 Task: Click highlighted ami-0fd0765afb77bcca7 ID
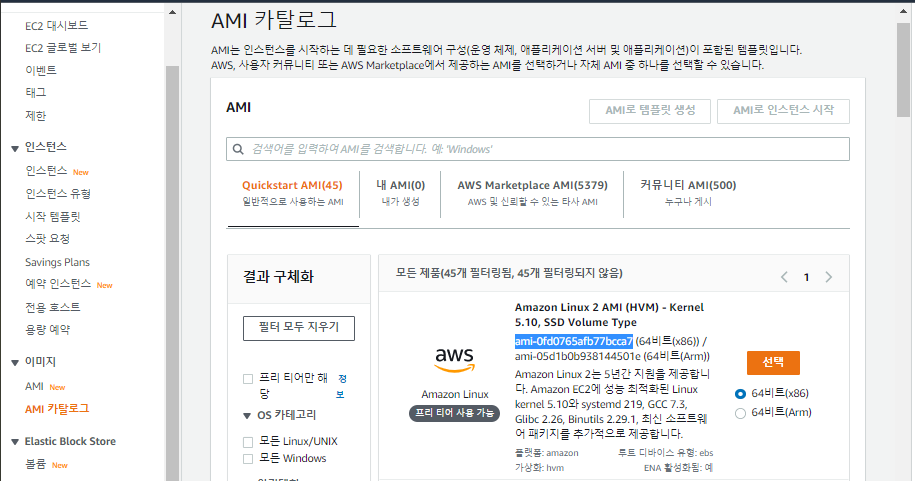click(573, 341)
